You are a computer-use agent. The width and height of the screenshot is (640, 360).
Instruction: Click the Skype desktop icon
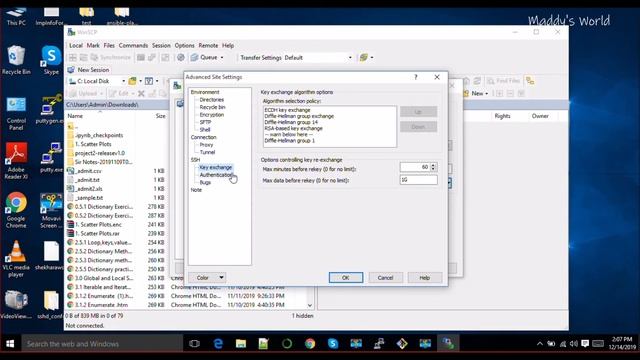coord(51,60)
